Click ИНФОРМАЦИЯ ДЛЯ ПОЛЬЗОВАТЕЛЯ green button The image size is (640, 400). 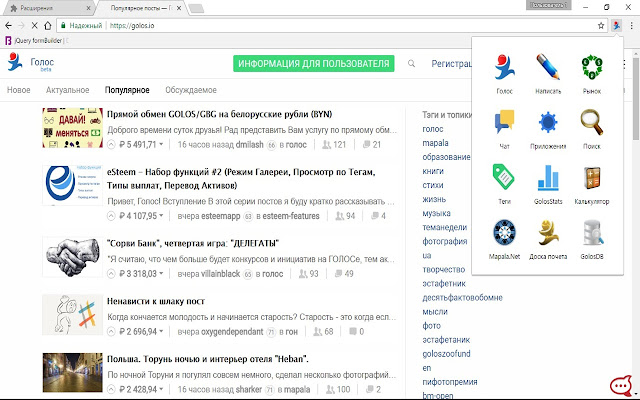click(x=313, y=64)
